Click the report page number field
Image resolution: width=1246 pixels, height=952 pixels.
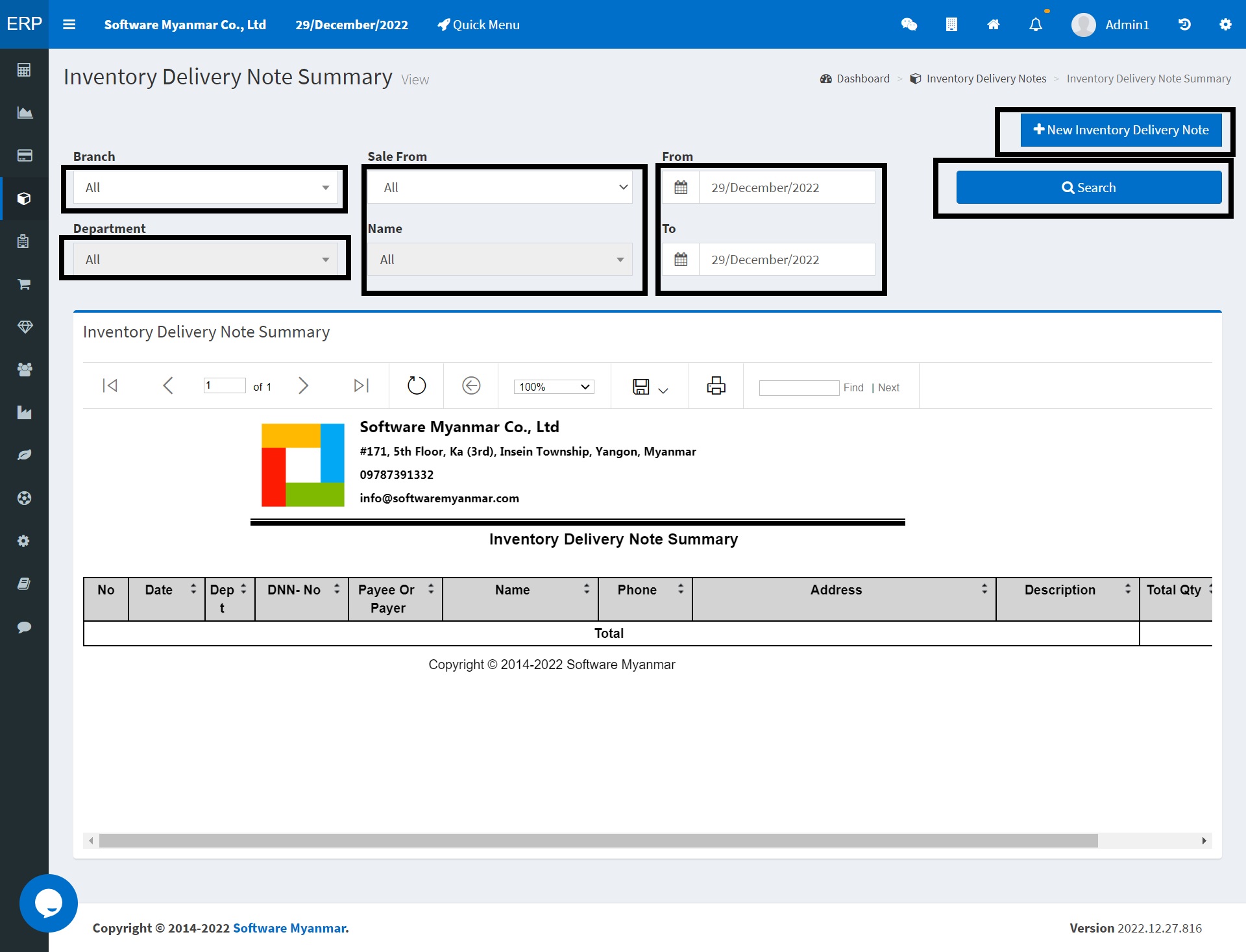(x=225, y=385)
